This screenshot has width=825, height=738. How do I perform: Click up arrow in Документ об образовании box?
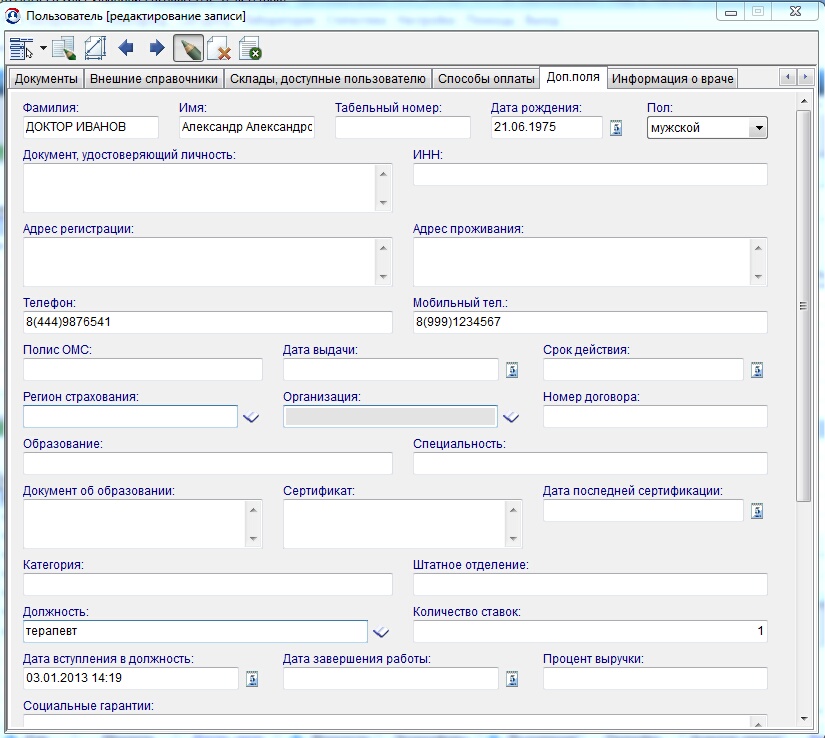253,510
